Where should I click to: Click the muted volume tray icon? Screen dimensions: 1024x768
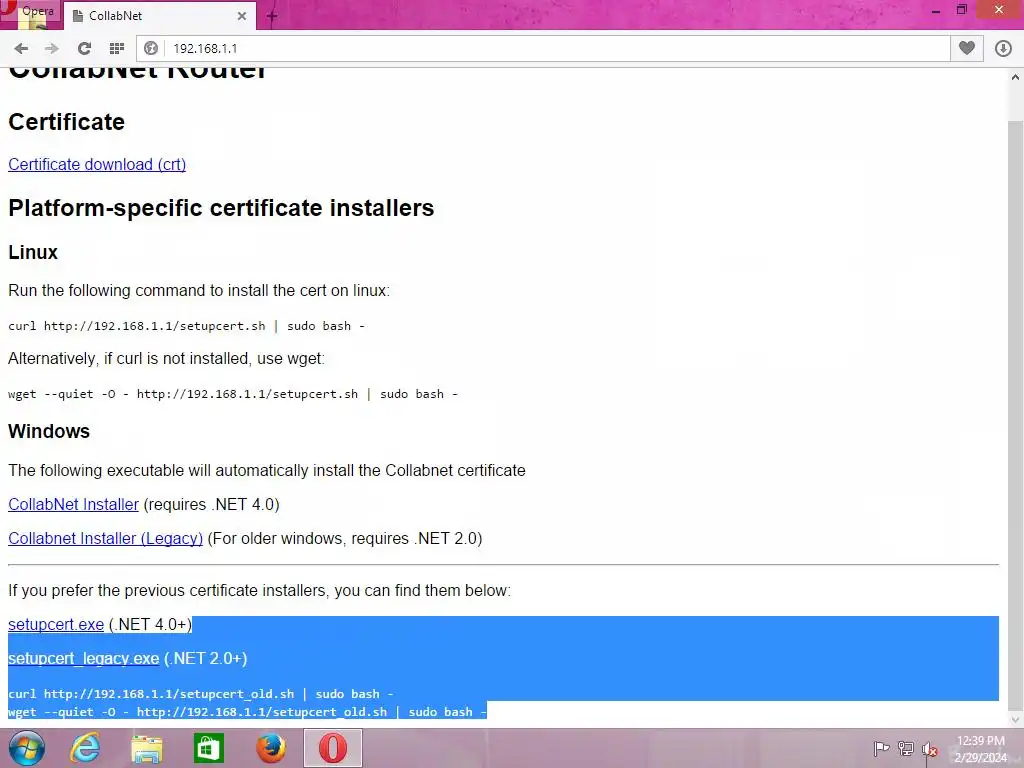929,749
